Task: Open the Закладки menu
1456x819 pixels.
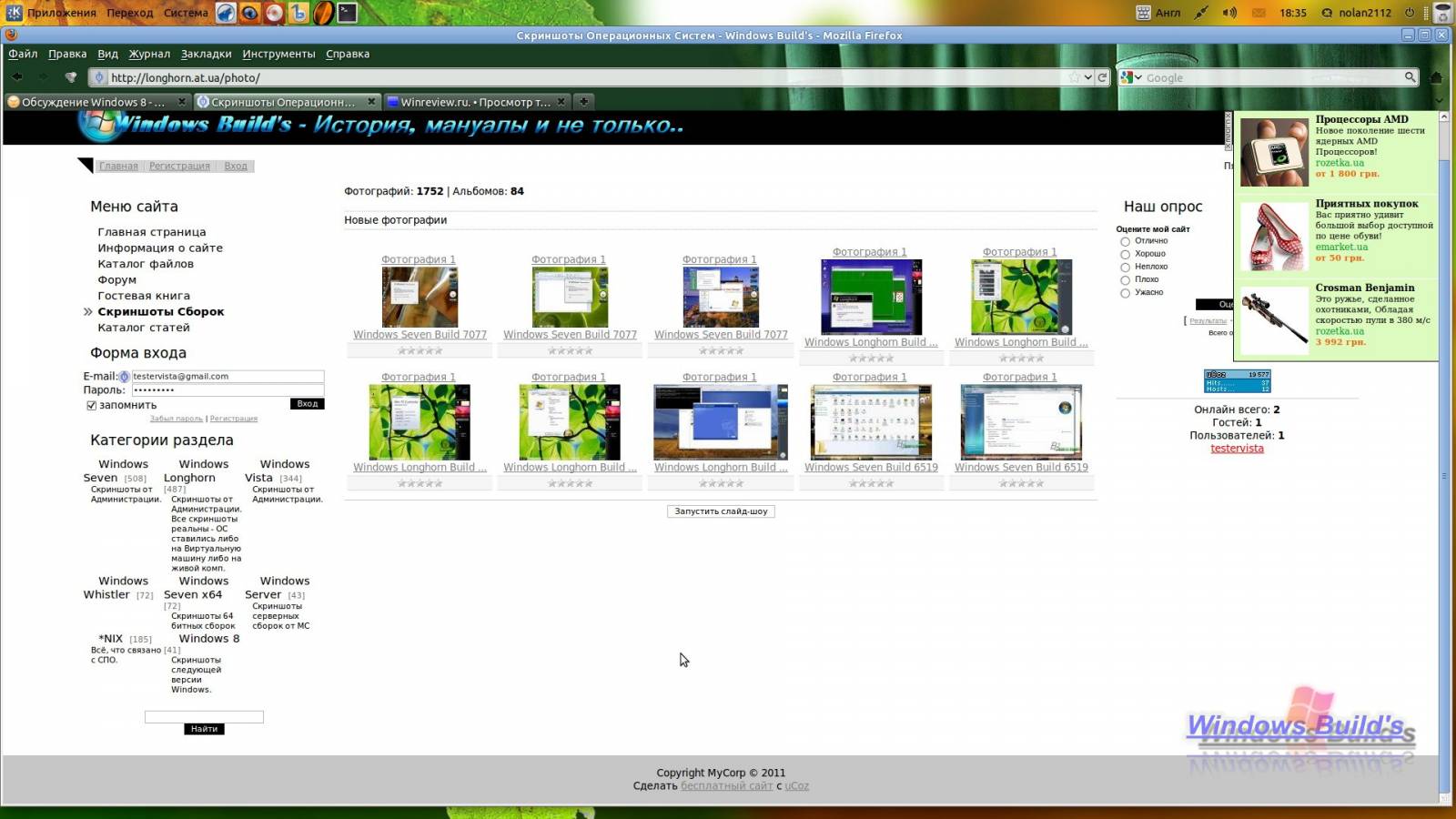Action: click(x=206, y=54)
